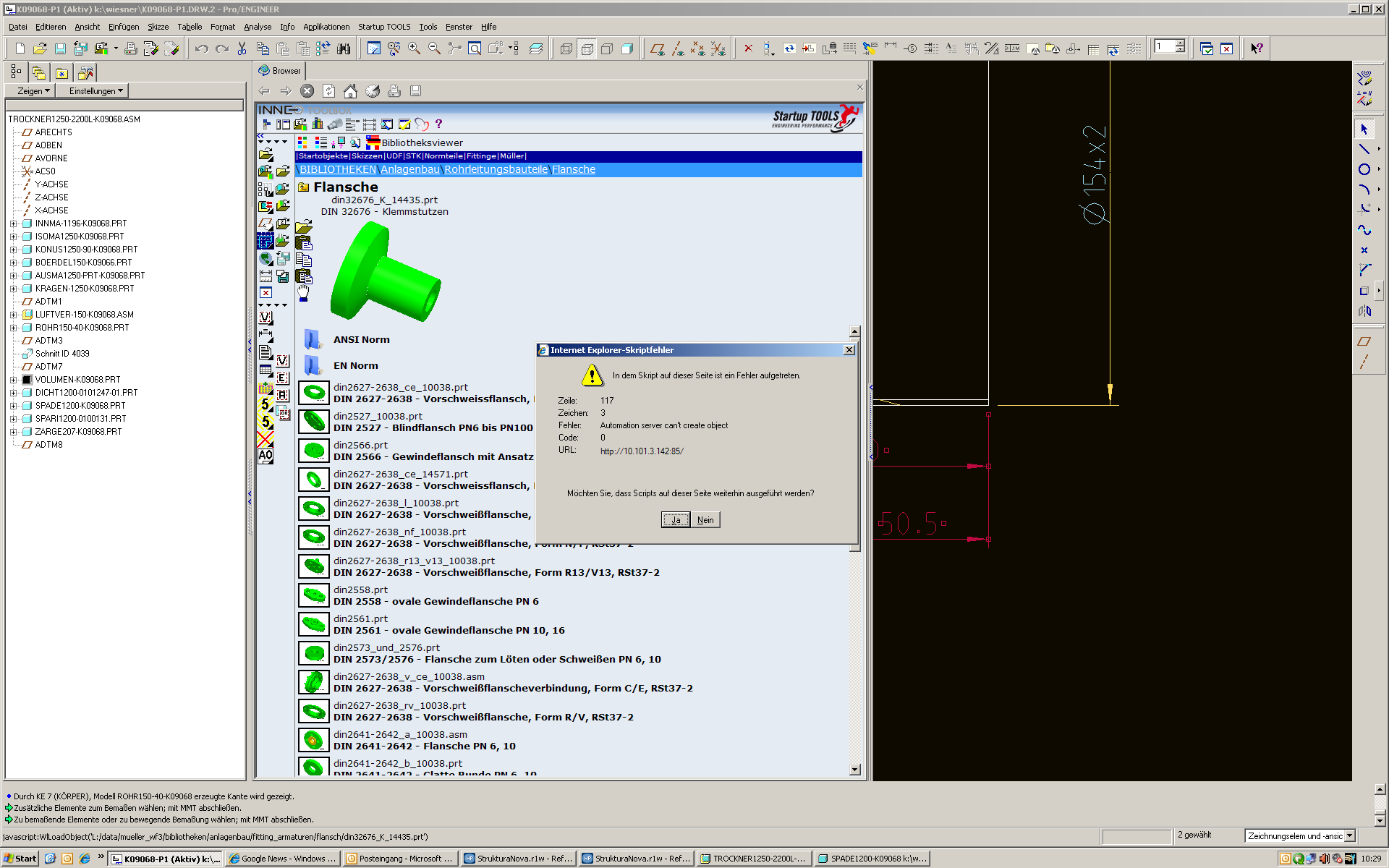
Task: Open din2527_10038.prt Blindflansch entry
Action: (433, 422)
